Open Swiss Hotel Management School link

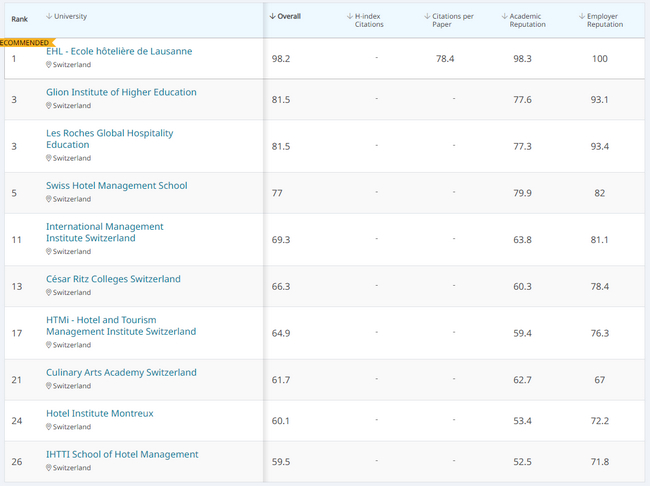tap(116, 185)
